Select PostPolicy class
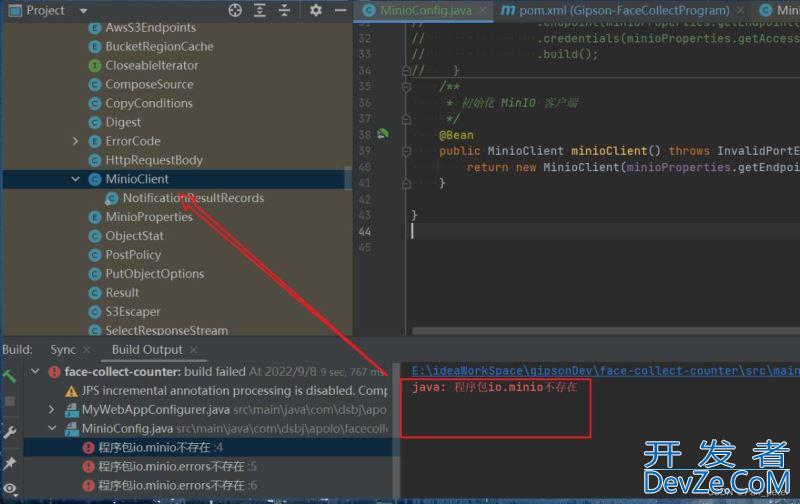The height and width of the screenshot is (504, 800). [133, 255]
